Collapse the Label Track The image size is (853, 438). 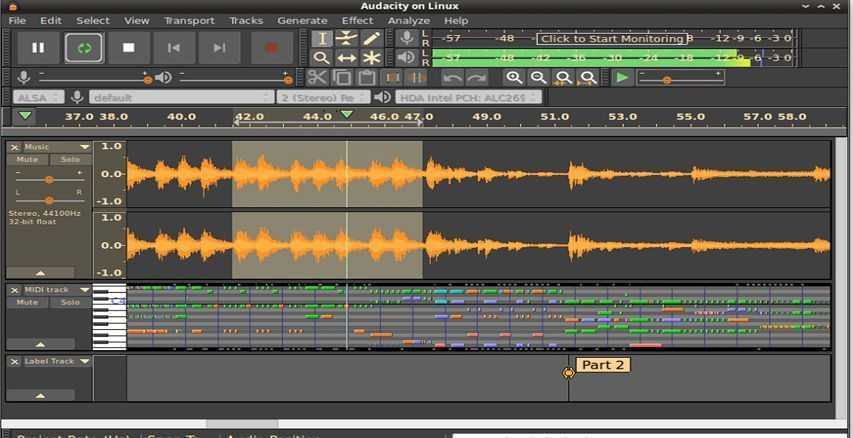(40, 395)
